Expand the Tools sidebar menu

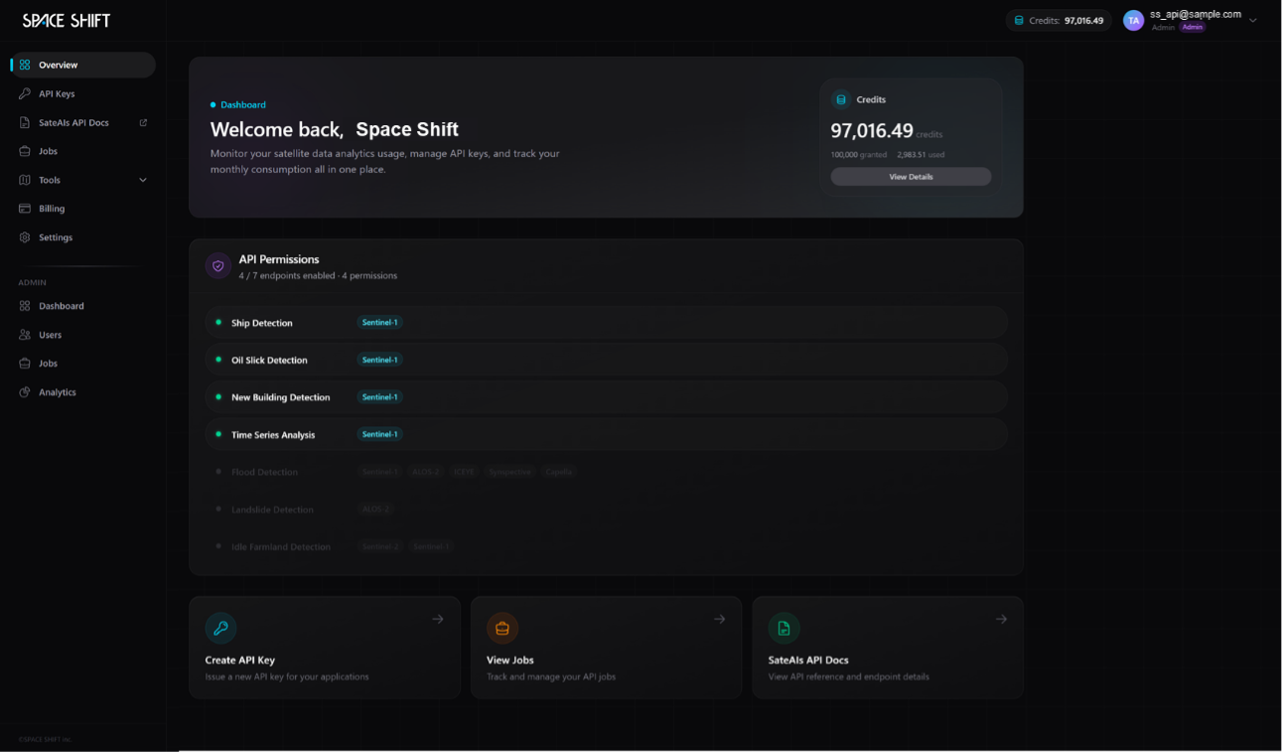[142, 180]
